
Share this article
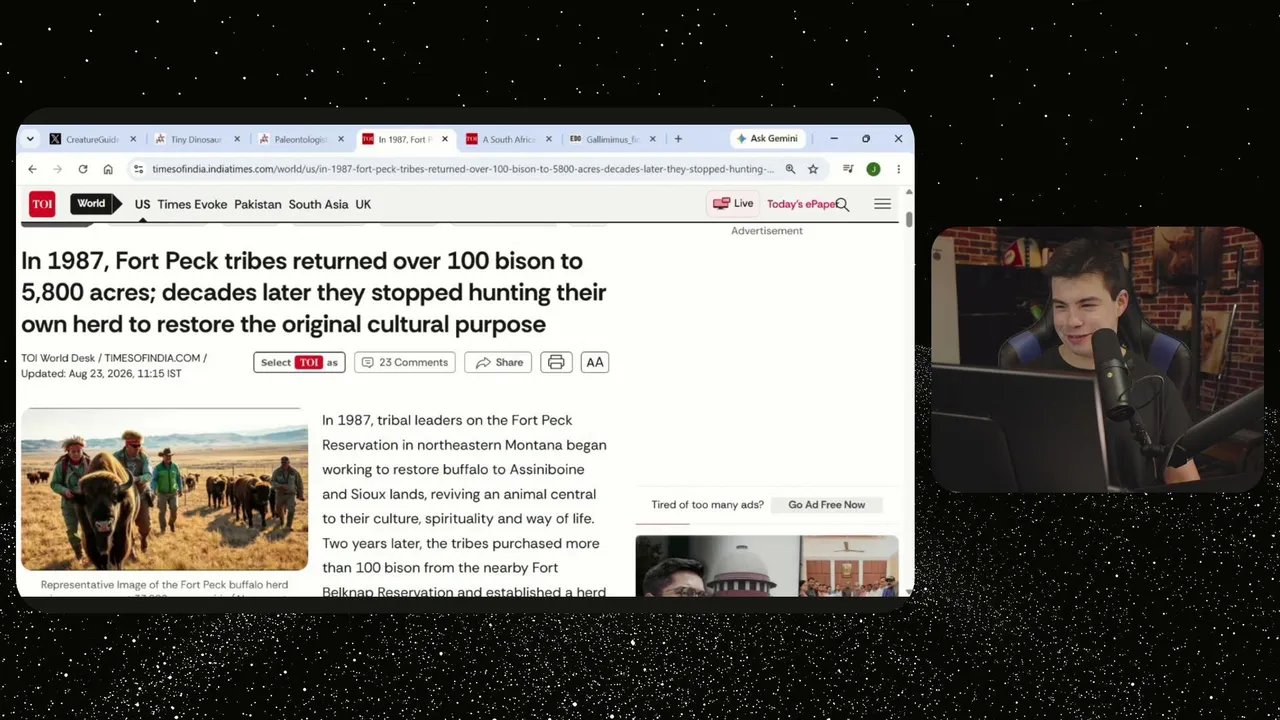(498, 362)
